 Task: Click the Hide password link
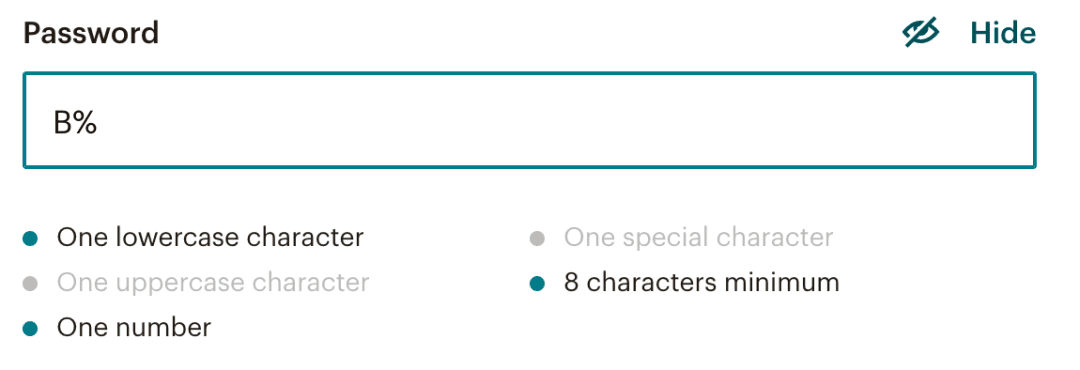1003,33
